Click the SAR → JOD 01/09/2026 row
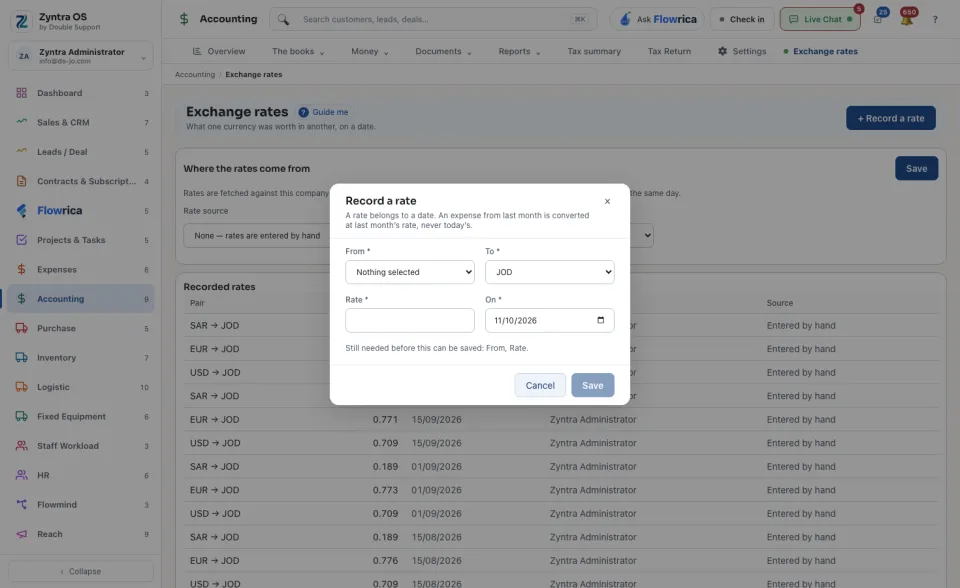 pos(560,467)
